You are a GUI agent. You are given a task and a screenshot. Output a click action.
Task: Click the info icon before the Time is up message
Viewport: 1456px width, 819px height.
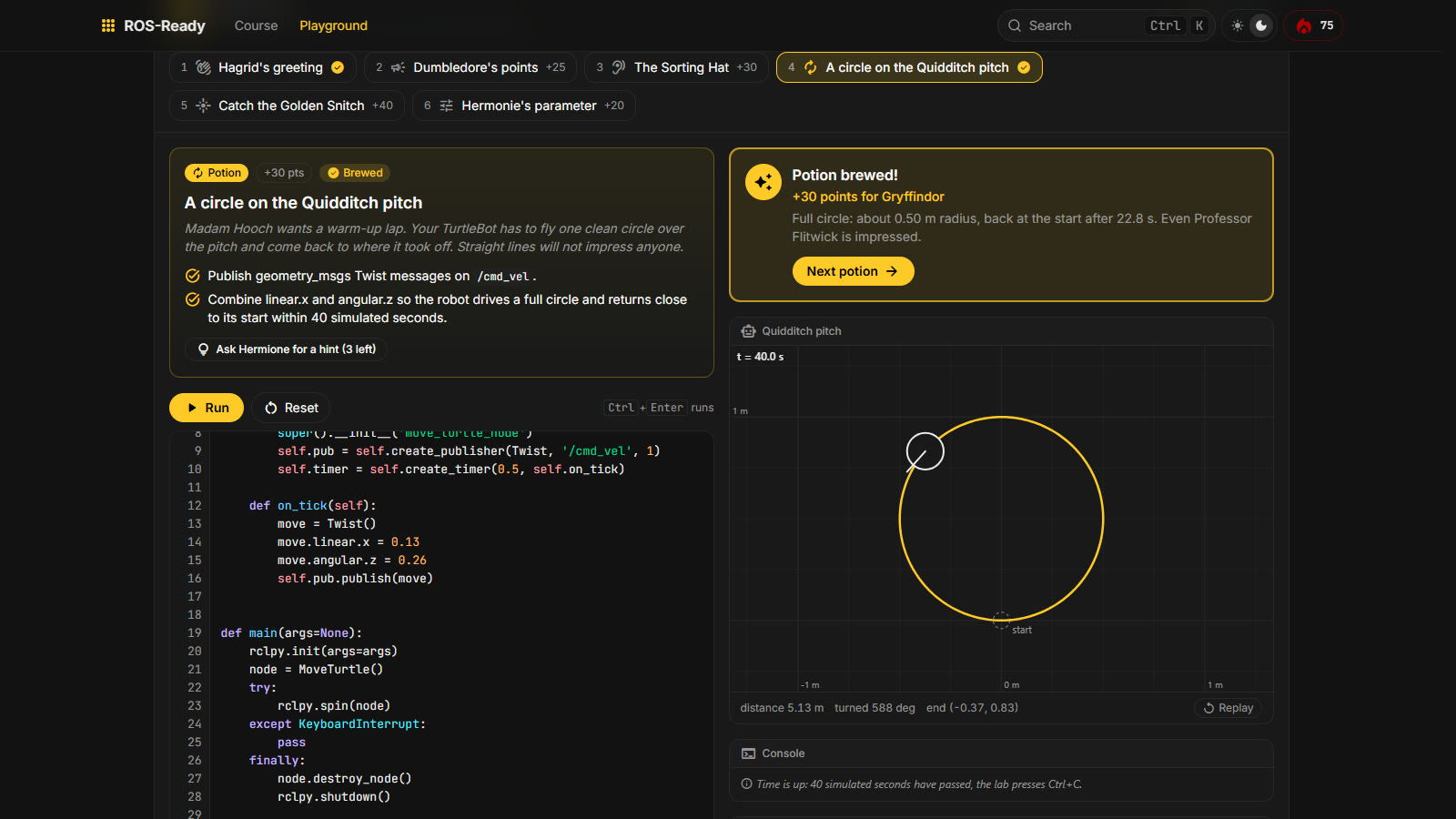747,784
